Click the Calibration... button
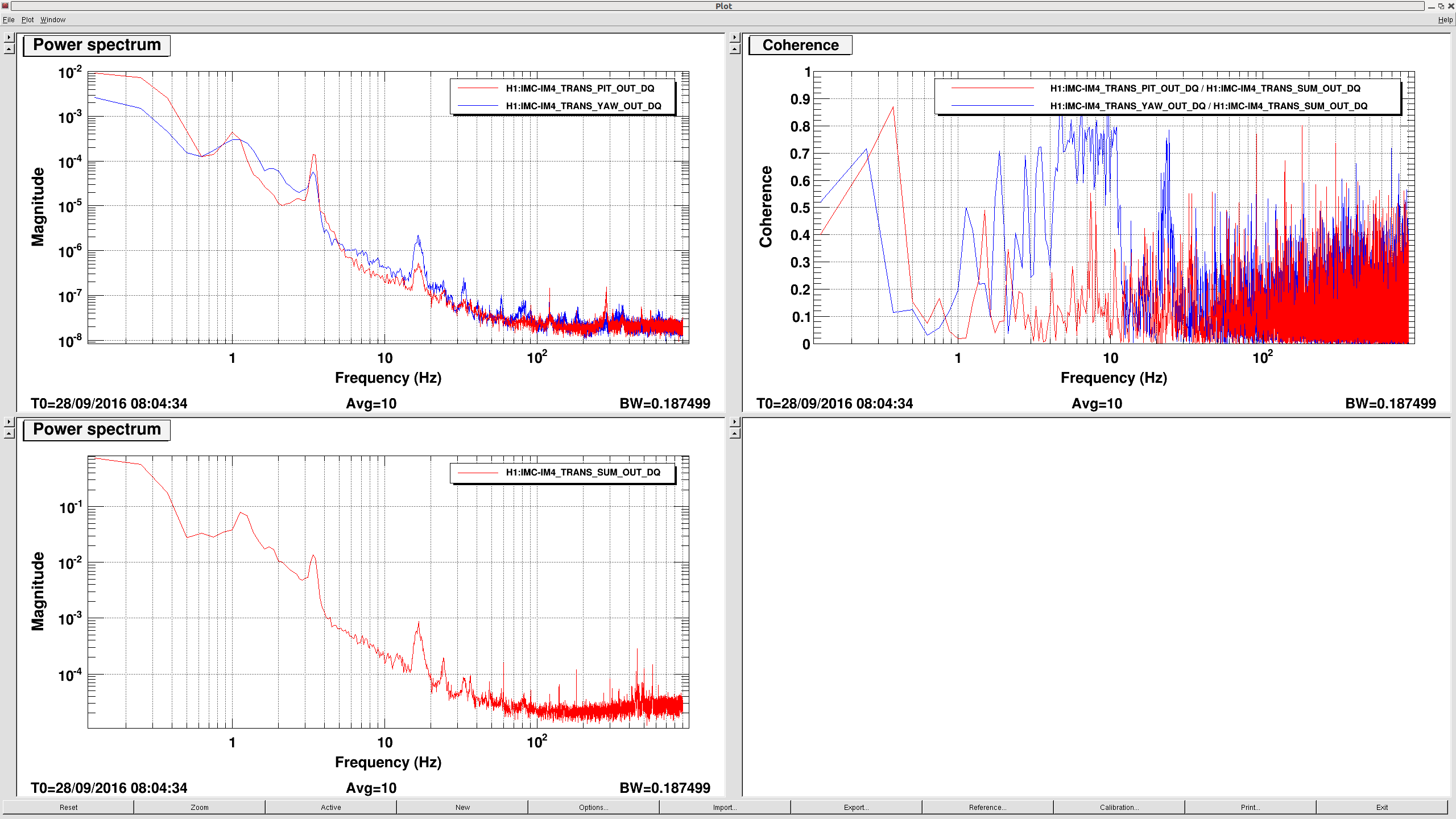Viewport: 1456px width, 819px height. pyautogui.click(x=1119, y=807)
